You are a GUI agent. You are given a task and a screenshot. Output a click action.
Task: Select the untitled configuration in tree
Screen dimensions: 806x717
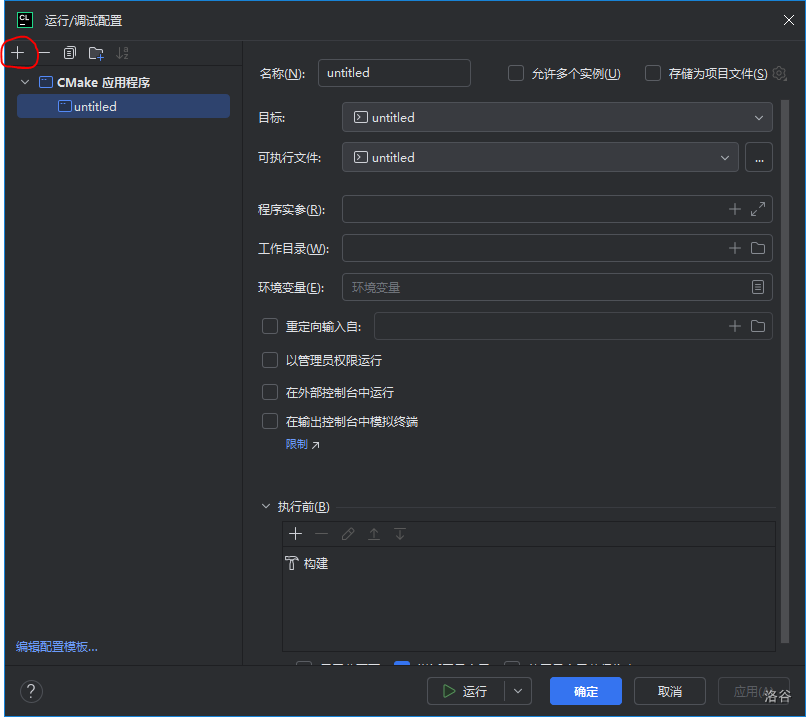point(95,106)
